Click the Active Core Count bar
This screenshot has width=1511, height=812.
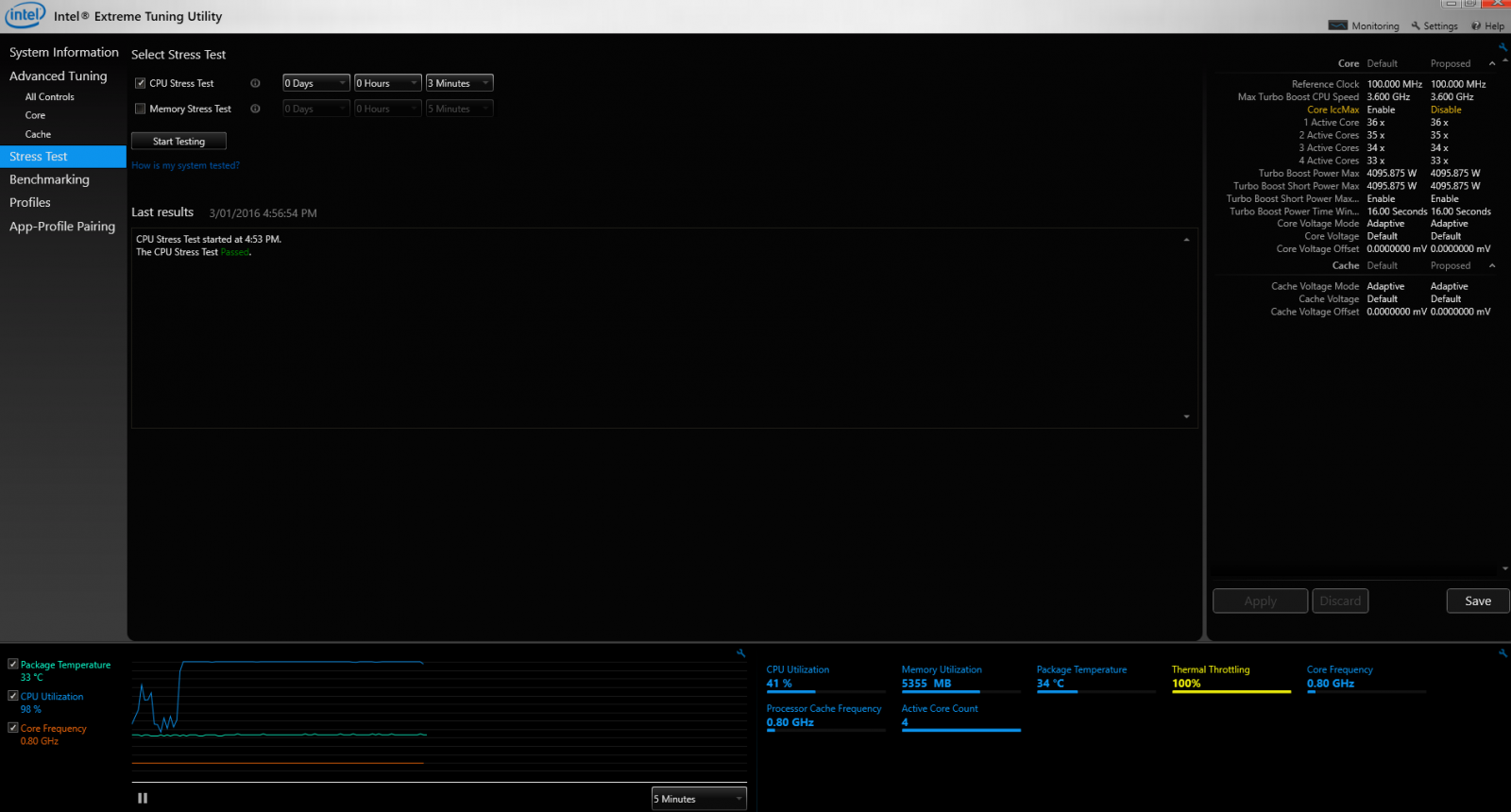pos(961,730)
